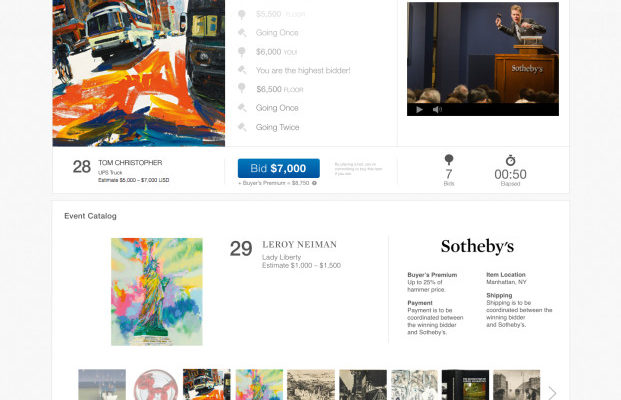621x400 pixels.
Task: Mute the live auction video audio
Action: [x=437, y=110]
